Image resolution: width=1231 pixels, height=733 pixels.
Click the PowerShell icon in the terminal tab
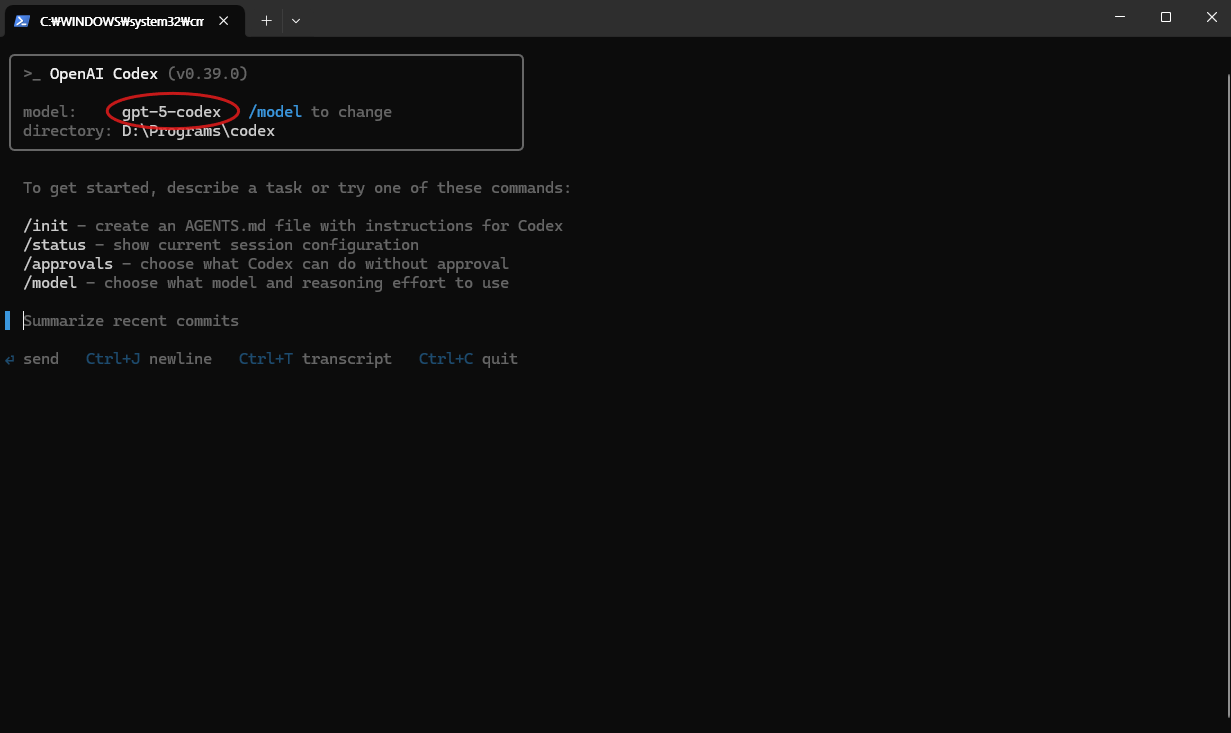(x=21, y=20)
